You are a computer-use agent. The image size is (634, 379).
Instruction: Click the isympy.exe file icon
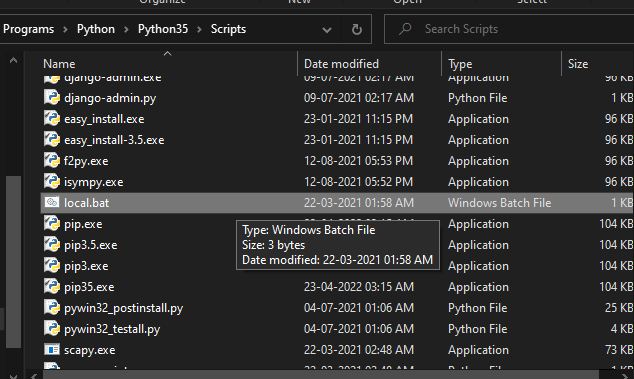52,182
